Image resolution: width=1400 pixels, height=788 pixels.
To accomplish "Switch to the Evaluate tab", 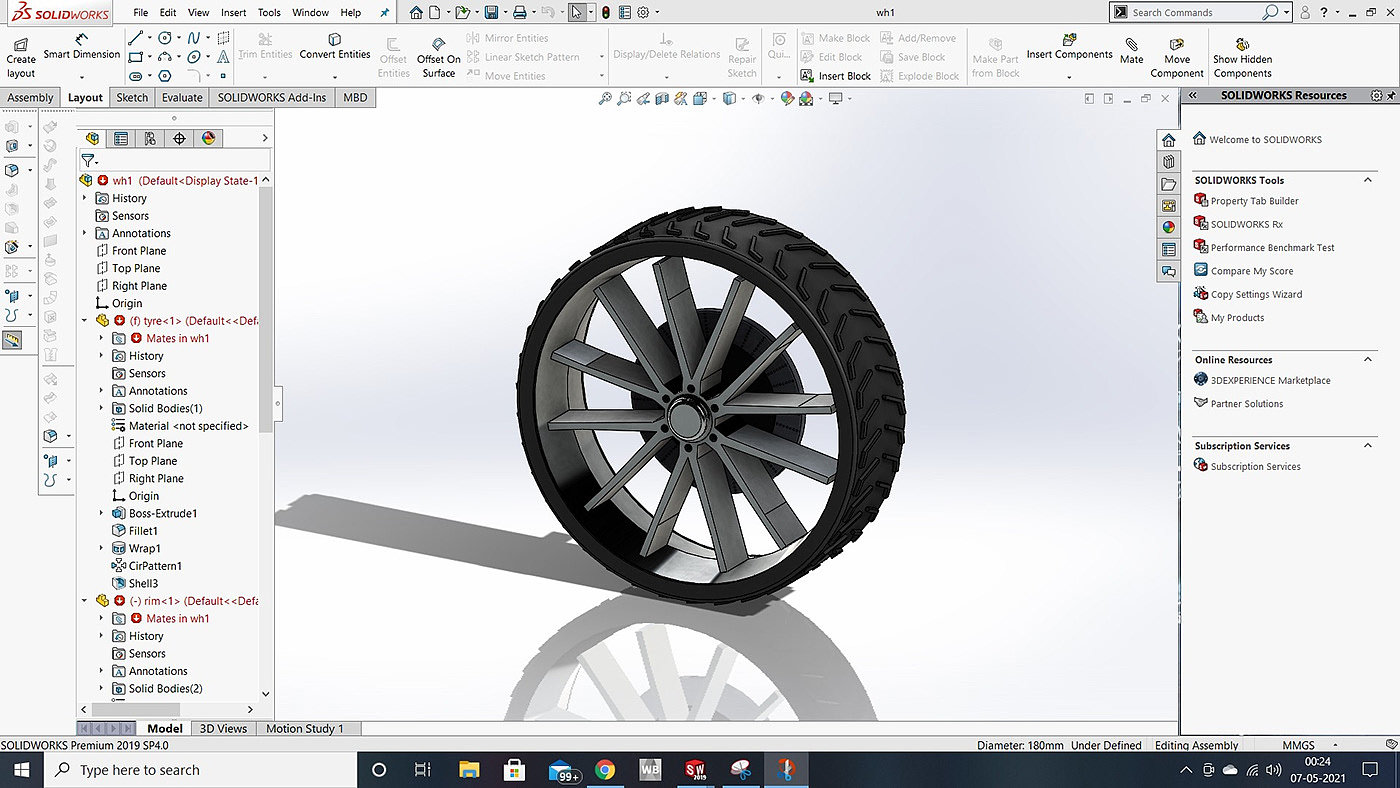I will (x=182, y=97).
